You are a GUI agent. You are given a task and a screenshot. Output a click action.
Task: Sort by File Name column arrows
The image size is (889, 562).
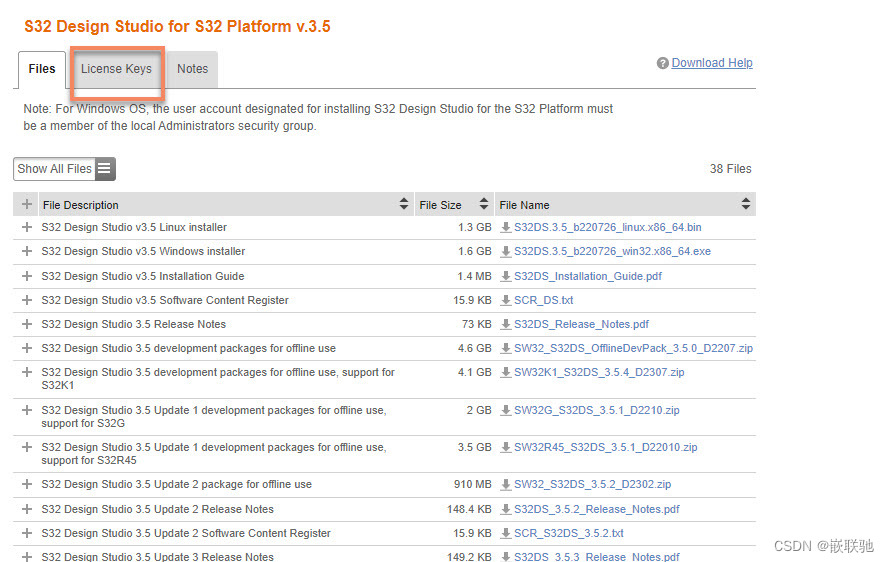coord(746,204)
